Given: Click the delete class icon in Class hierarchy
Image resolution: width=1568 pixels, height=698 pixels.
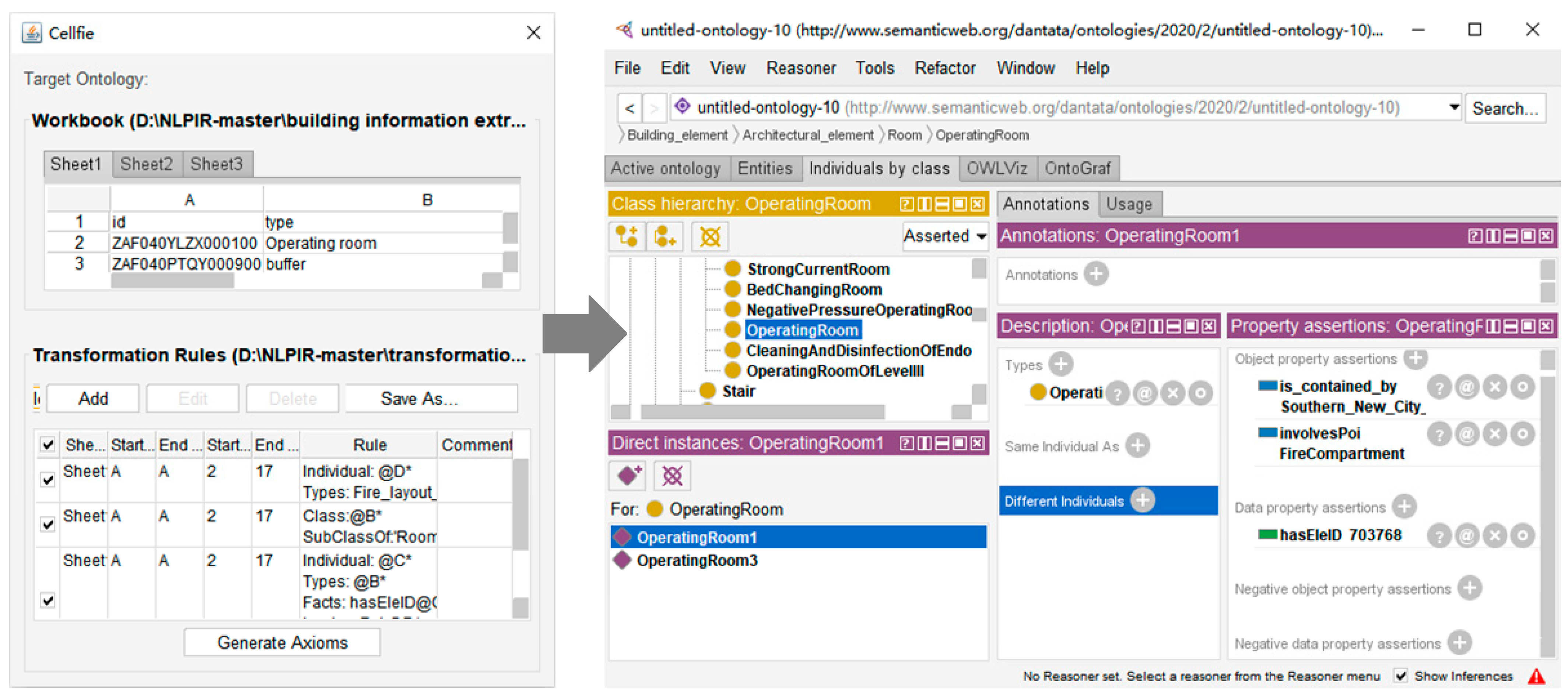Looking at the screenshot, I should pos(710,237).
